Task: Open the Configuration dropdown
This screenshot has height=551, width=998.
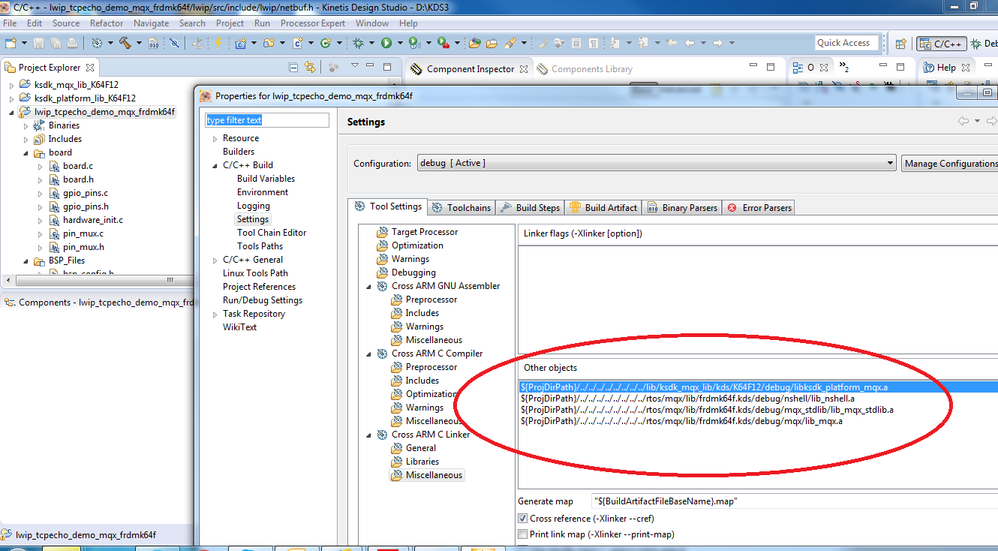Action: click(x=656, y=163)
